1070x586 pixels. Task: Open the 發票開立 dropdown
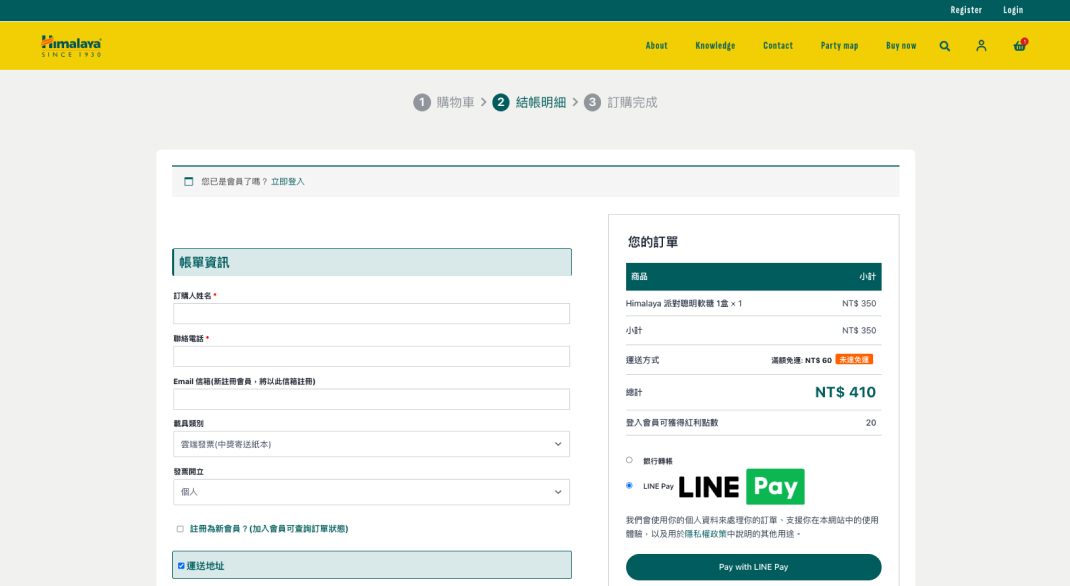[371, 492]
